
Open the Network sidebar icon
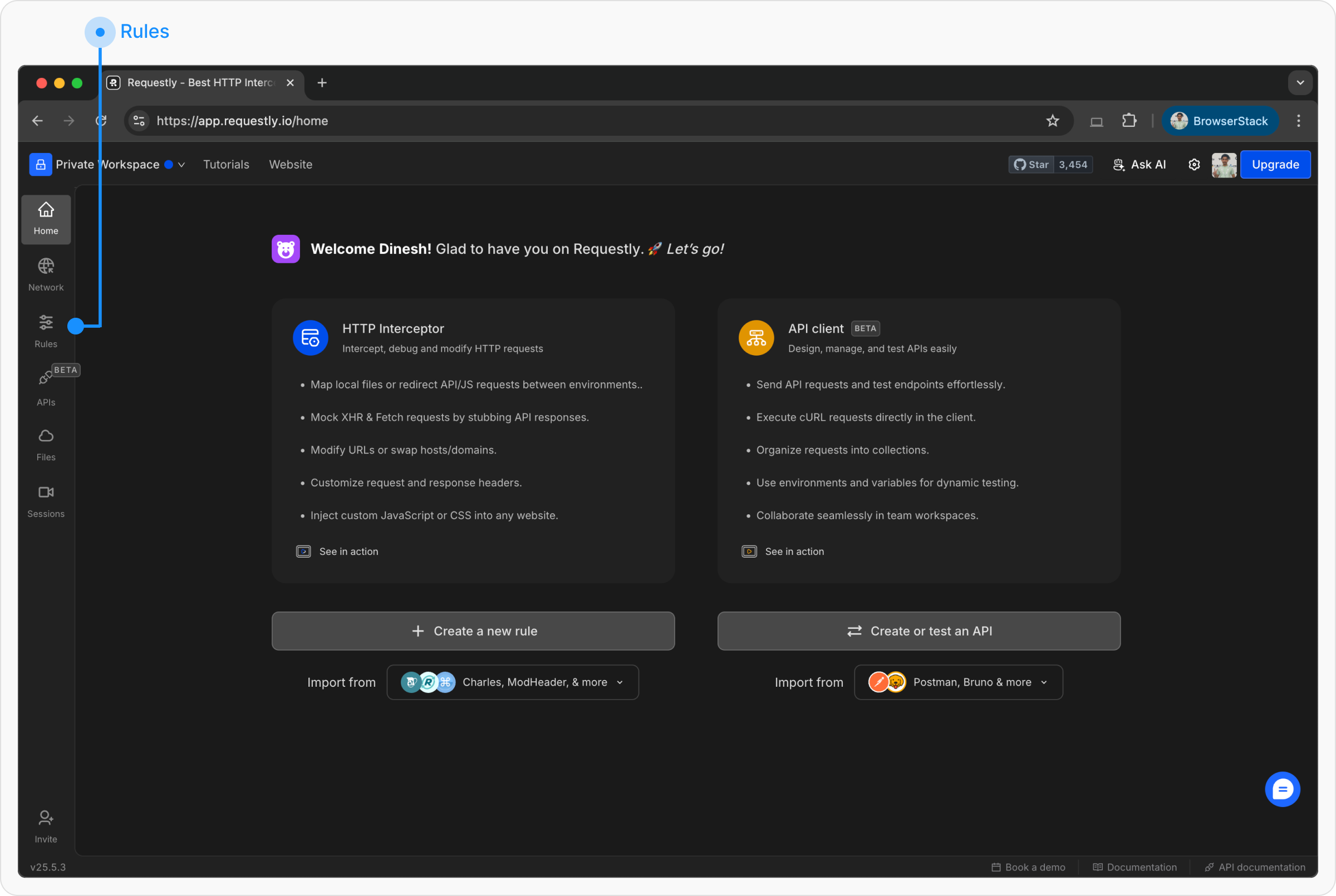point(46,265)
